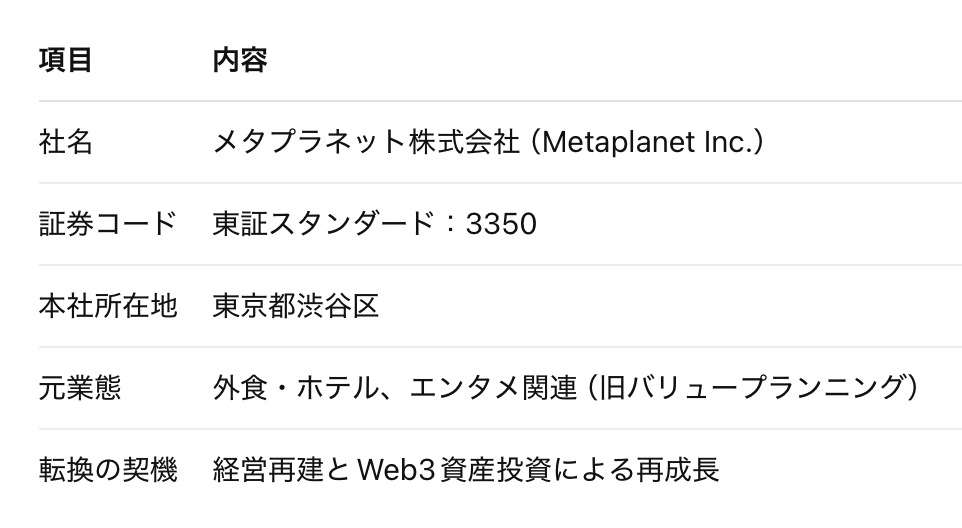Select the 証券コード row label
962x528 pixels.
tap(107, 224)
